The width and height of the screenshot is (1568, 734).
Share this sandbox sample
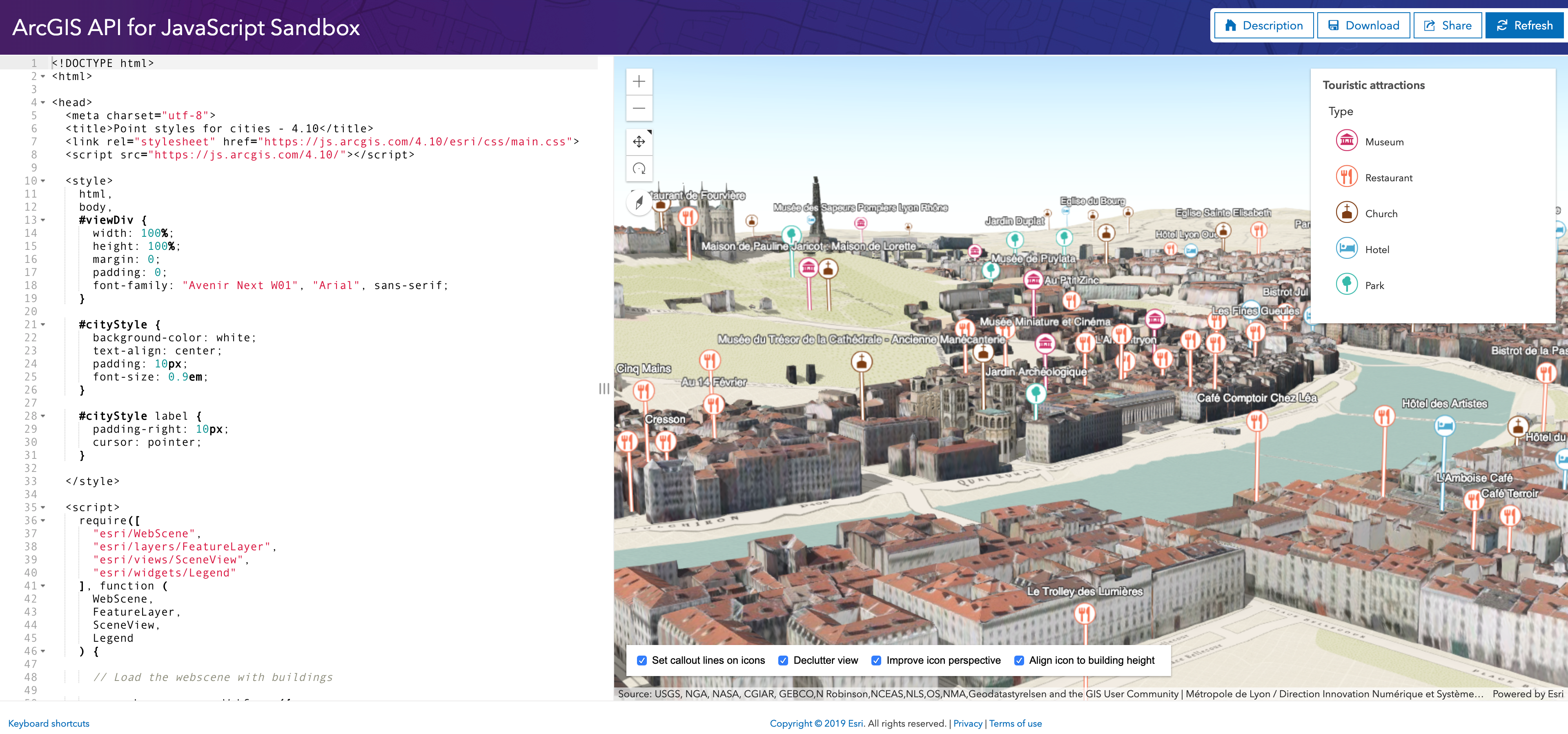coord(1448,26)
